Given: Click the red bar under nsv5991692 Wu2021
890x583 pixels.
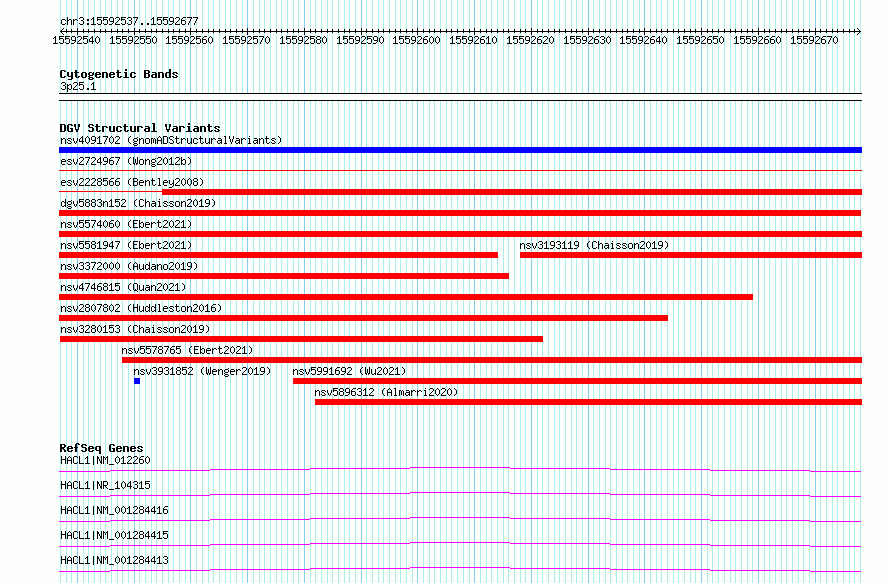Looking at the screenshot, I should 577,381.
